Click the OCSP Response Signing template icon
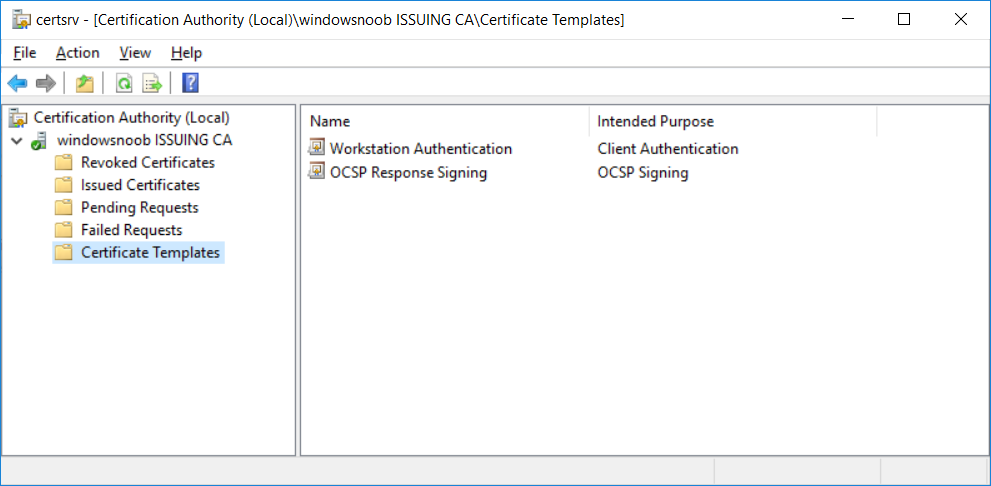 click(316, 172)
